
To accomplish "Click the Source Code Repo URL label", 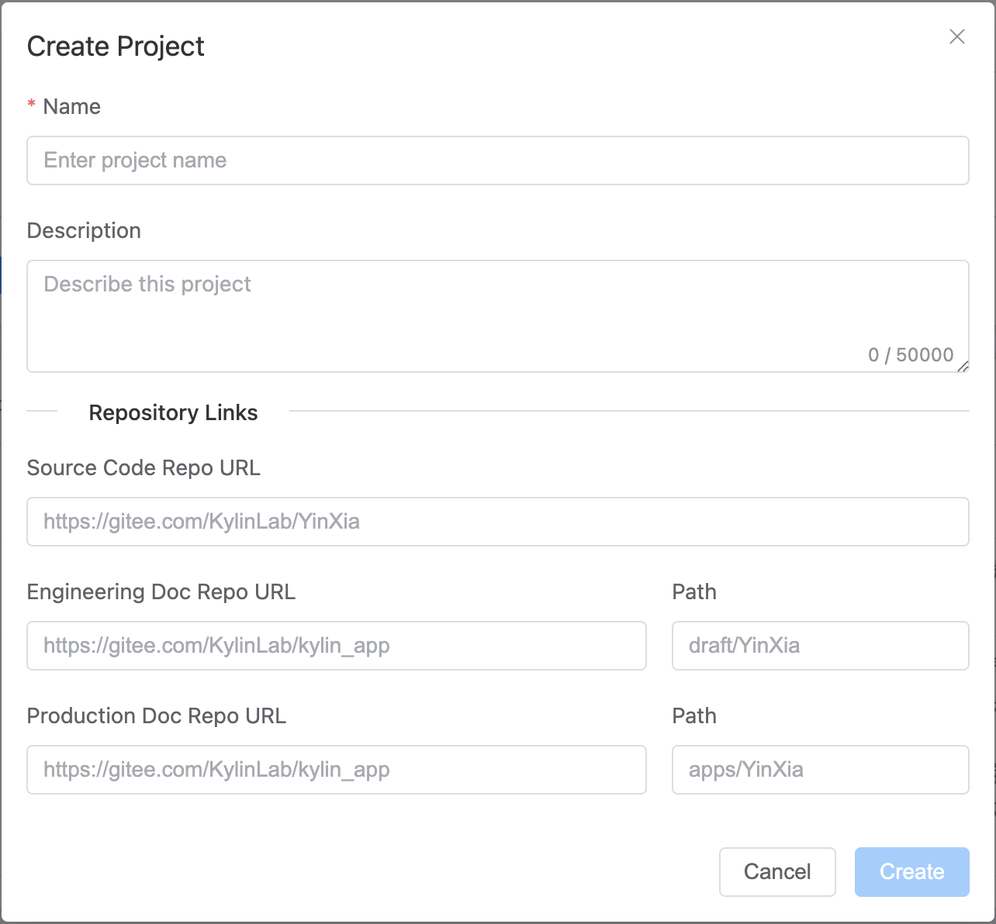I will pyautogui.click(x=144, y=467).
